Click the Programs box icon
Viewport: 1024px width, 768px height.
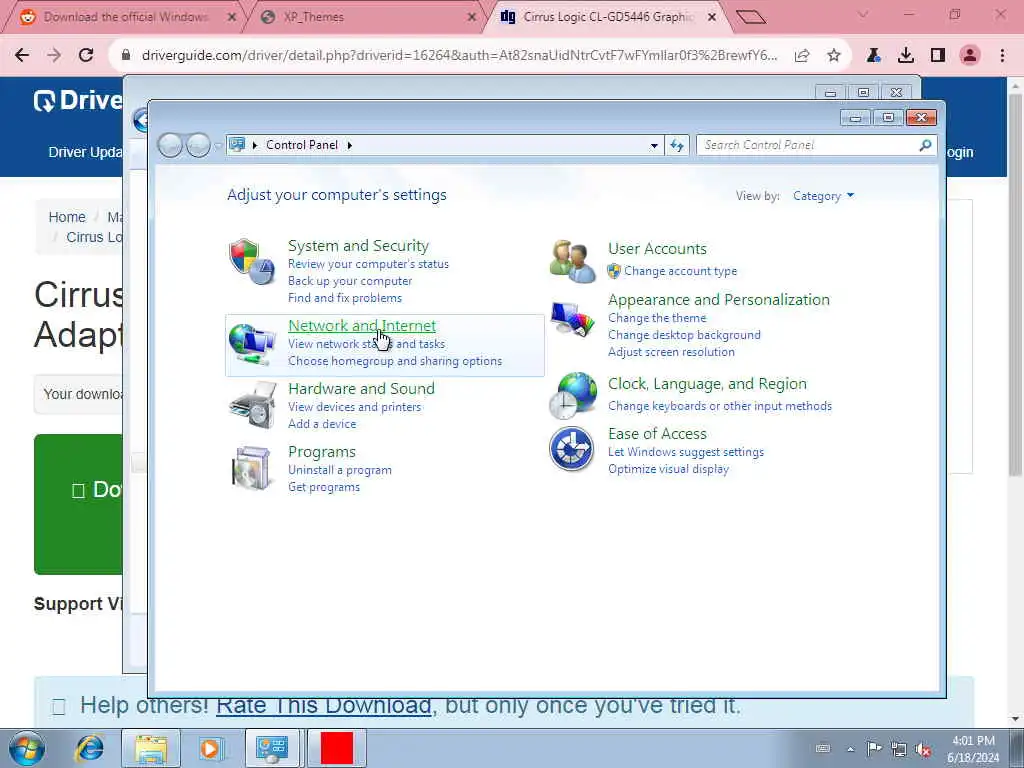click(x=251, y=468)
